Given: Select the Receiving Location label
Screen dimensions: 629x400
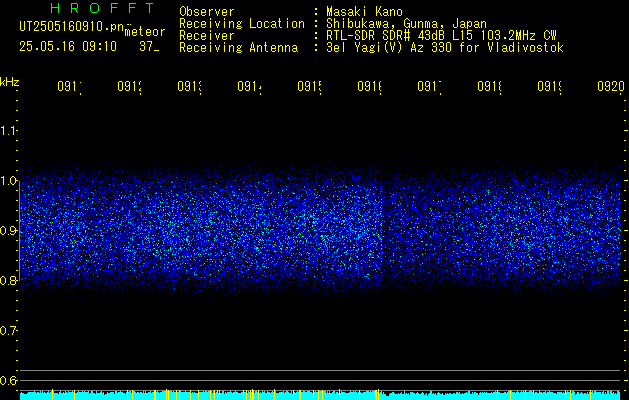Looking at the screenshot, I should point(242,24).
